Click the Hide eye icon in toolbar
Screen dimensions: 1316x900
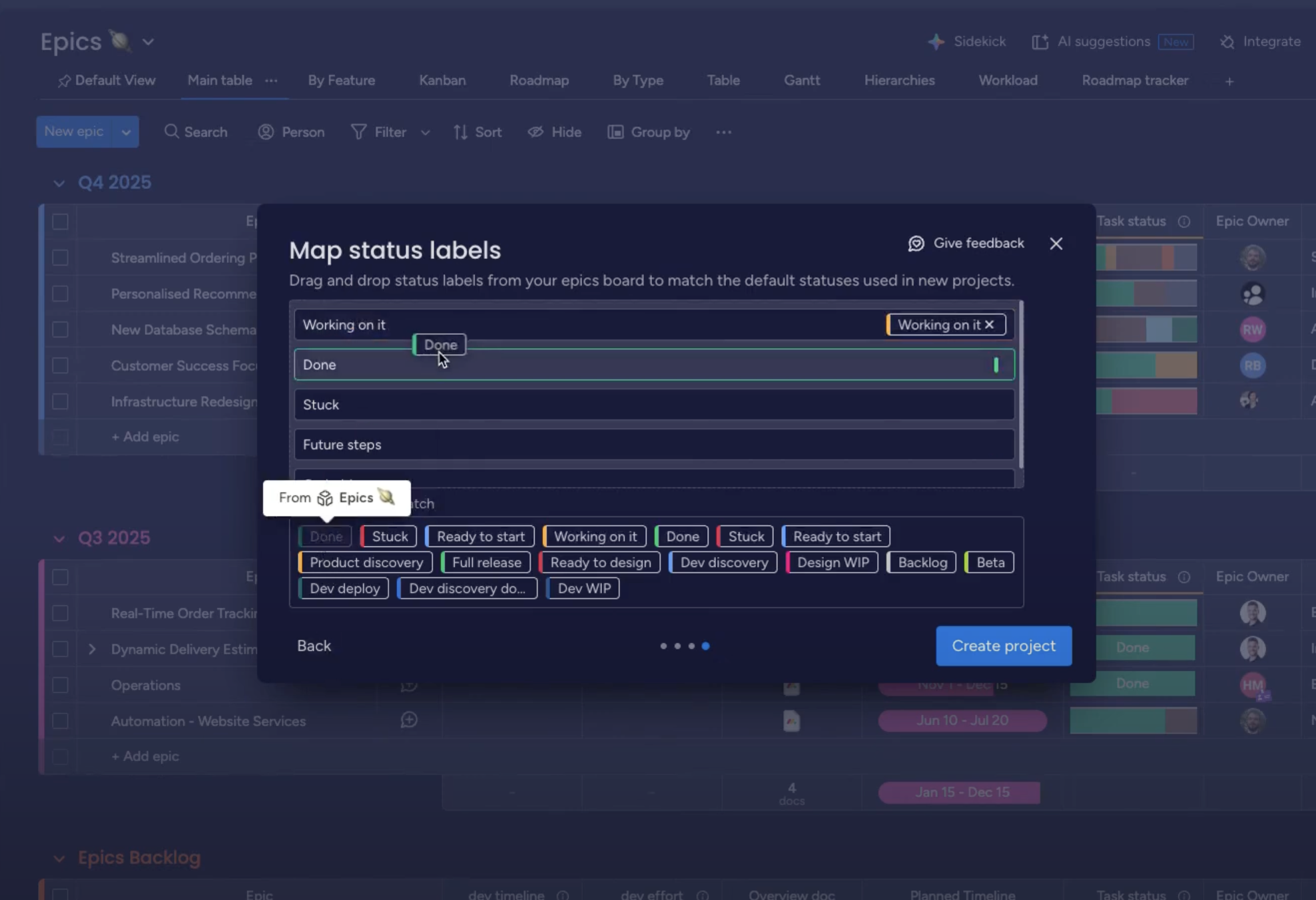535,132
